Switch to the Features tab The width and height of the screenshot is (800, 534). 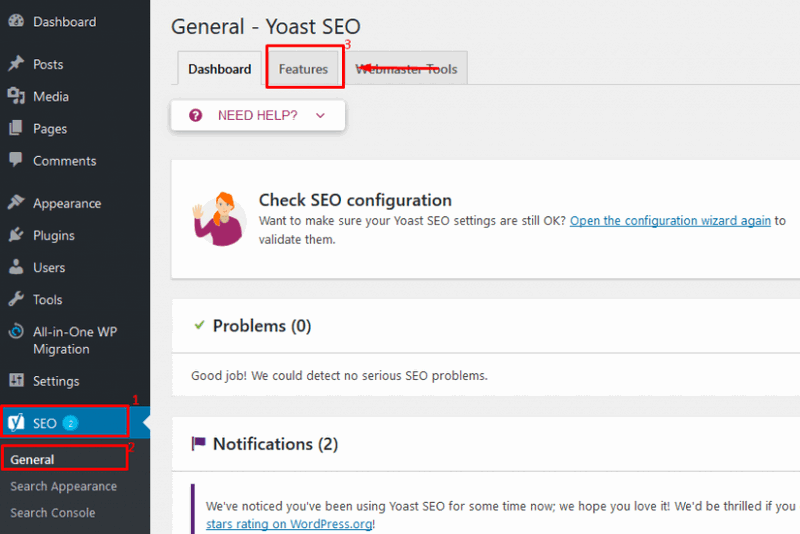(x=303, y=69)
